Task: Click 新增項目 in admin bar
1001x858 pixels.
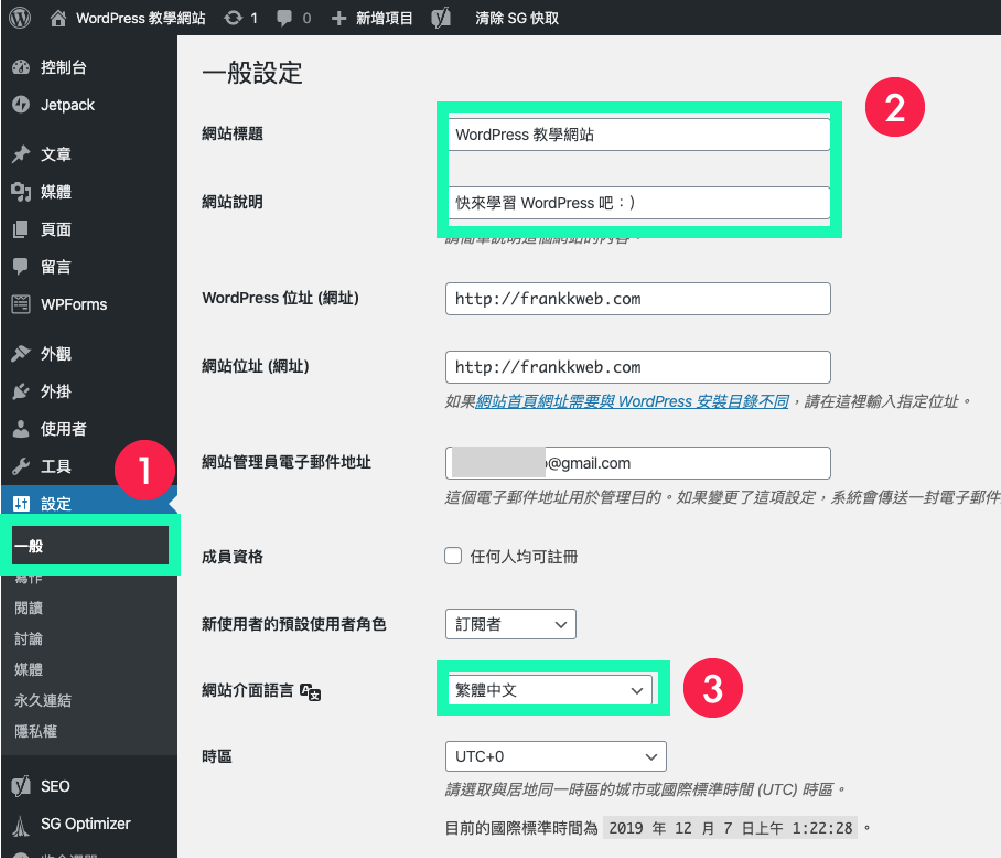Action: point(384,18)
